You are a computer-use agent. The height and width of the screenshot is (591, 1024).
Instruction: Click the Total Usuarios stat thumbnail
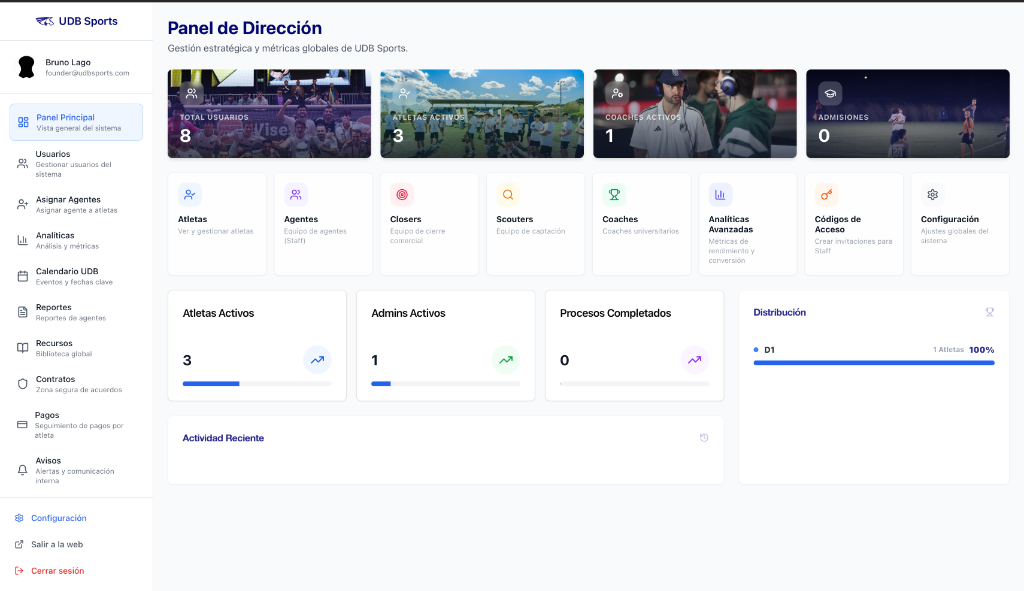(269, 114)
